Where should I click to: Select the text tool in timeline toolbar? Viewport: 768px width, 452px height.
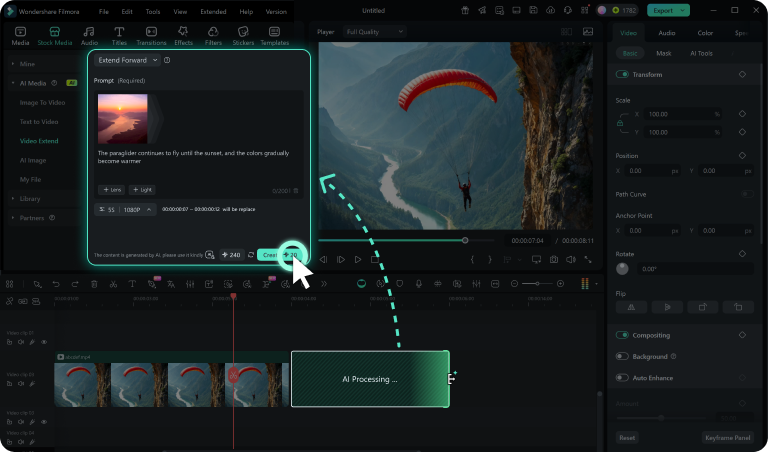click(x=132, y=284)
